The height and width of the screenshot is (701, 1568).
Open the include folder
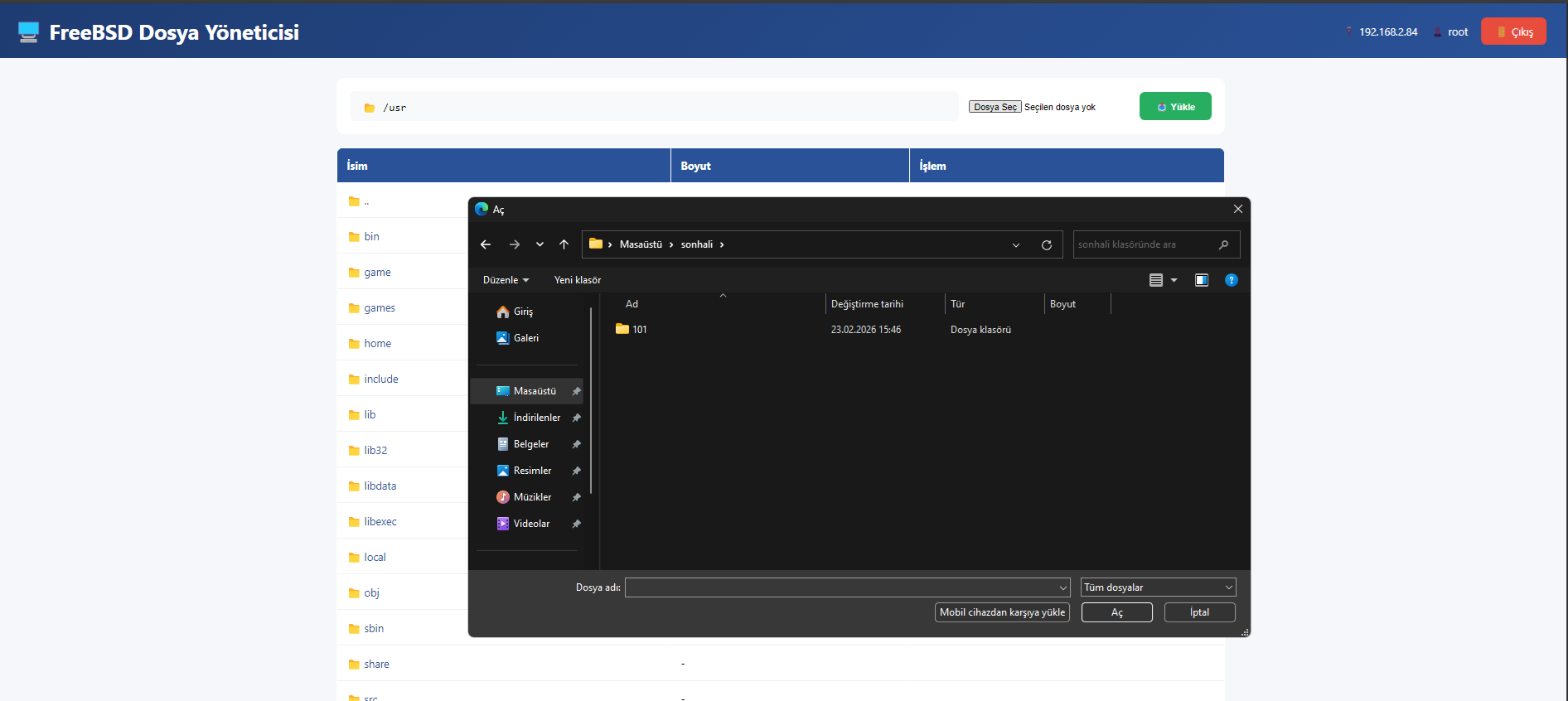pos(381,380)
